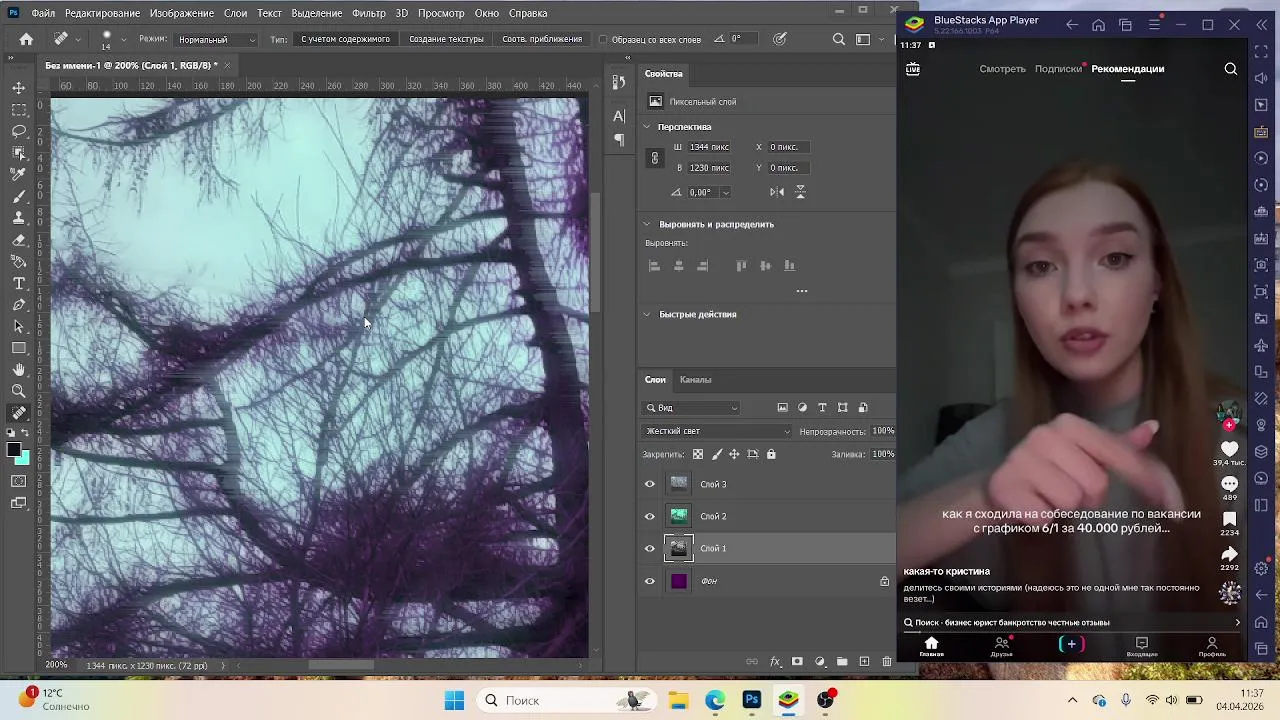Image resolution: width=1280 pixels, height=720 pixels.
Task: Open Непрозрачность opacity value field
Action: tap(883, 431)
